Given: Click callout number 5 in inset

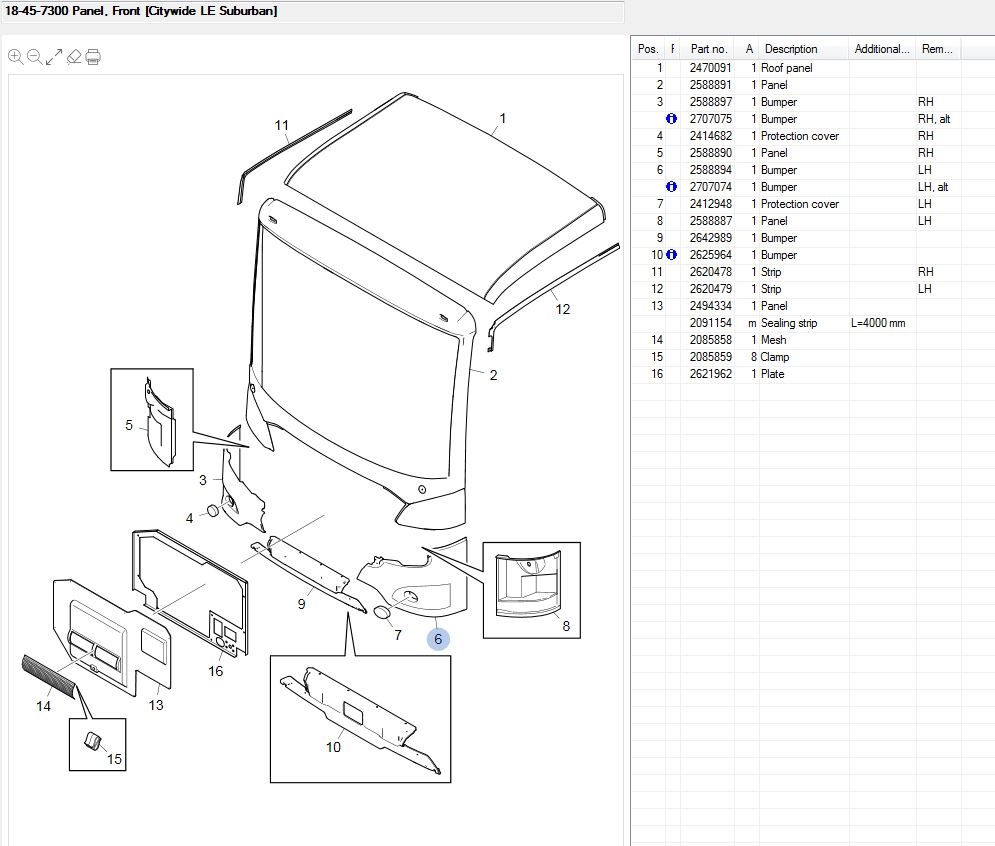Looking at the screenshot, I should tap(129, 425).
